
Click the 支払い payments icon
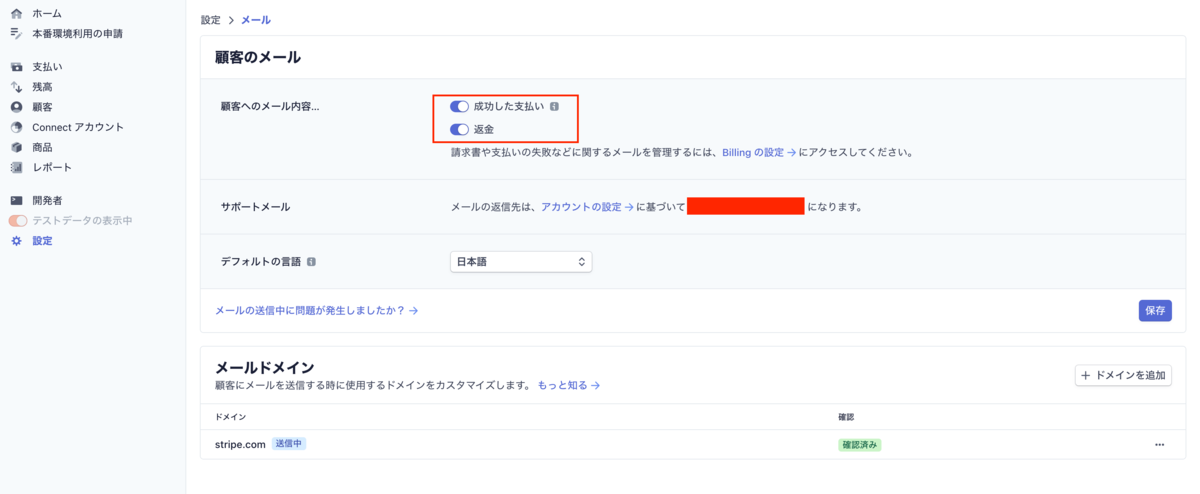pyautogui.click(x=16, y=67)
